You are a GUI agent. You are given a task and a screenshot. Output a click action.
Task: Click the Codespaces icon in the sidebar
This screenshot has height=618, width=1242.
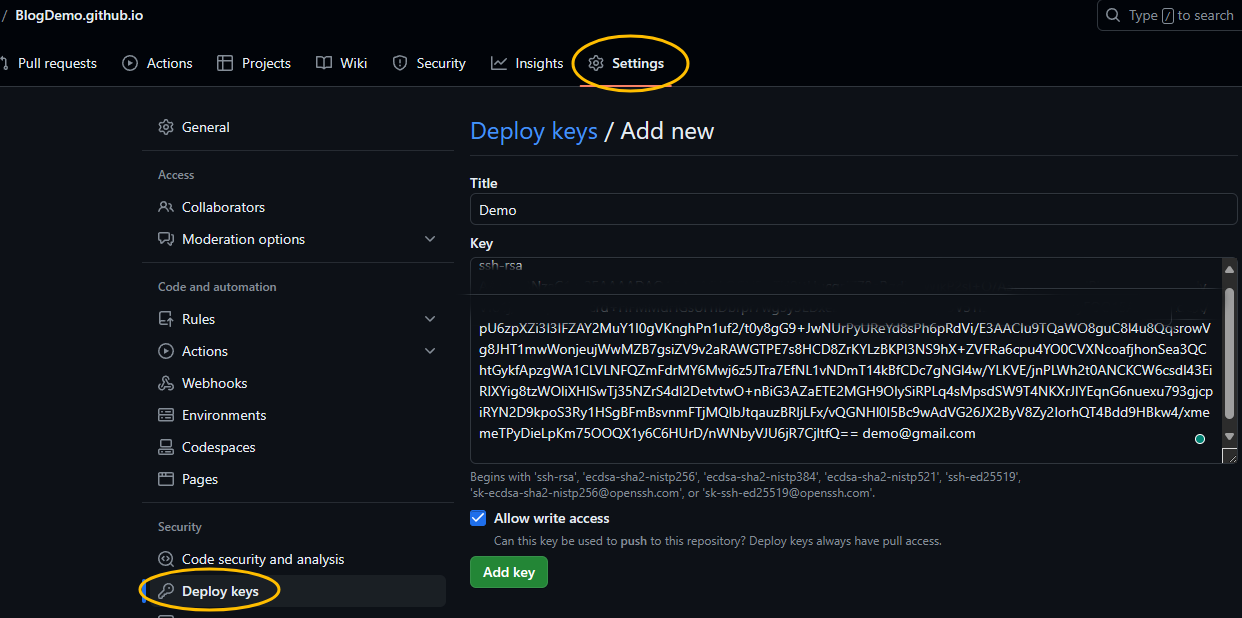coord(166,447)
